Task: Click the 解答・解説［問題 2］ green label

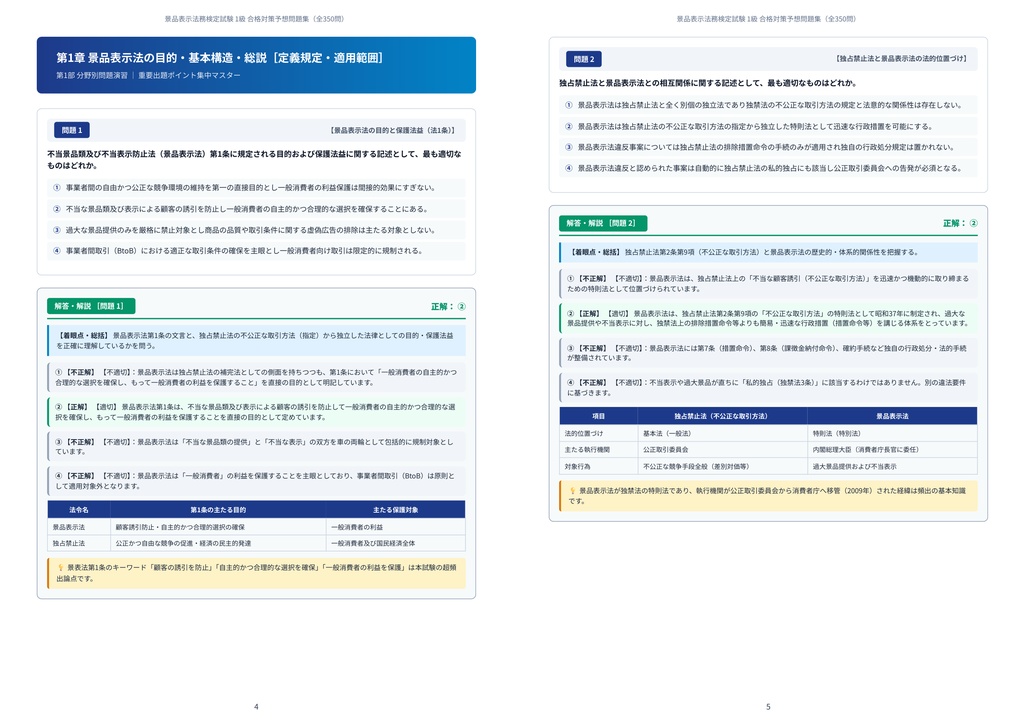Action: pyautogui.click(x=603, y=223)
